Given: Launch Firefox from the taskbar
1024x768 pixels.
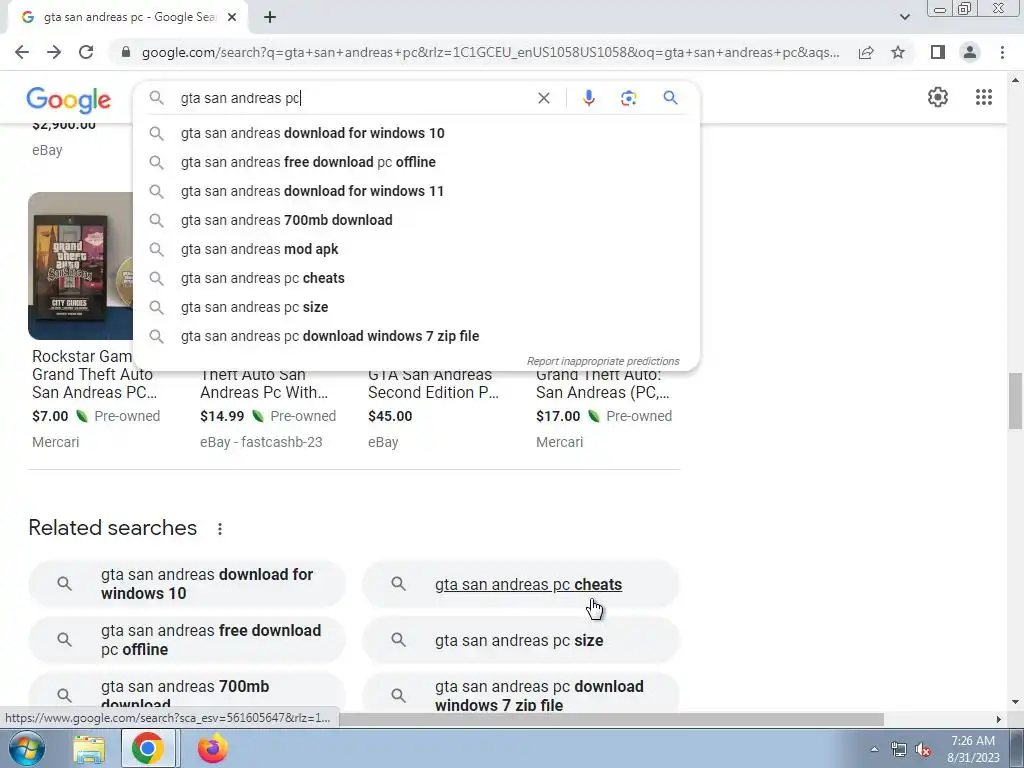Looking at the screenshot, I should point(213,748).
